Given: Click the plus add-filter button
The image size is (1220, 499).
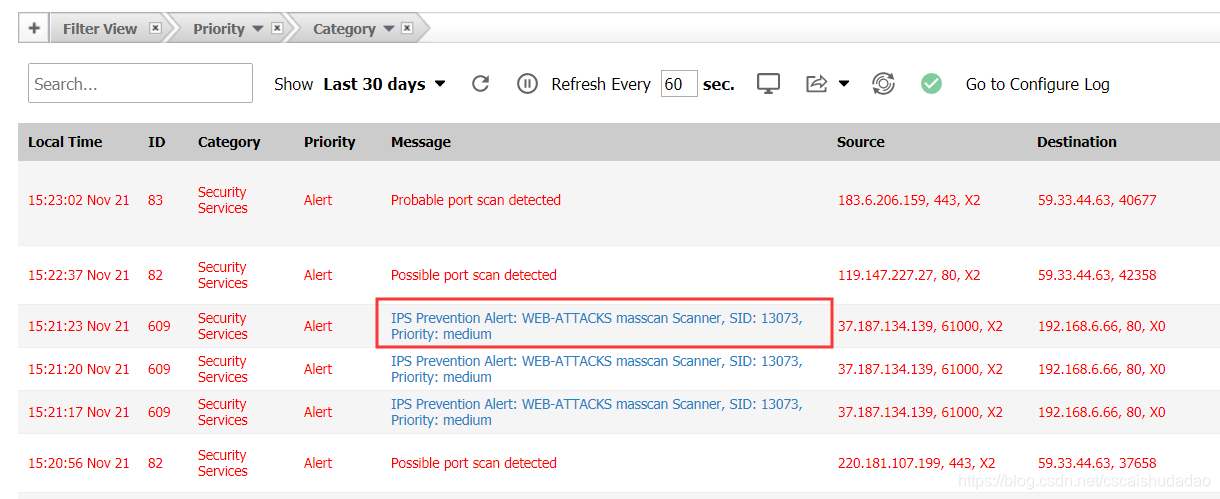Looking at the screenshot, I should pyautogui.click(x=33, y=28).
